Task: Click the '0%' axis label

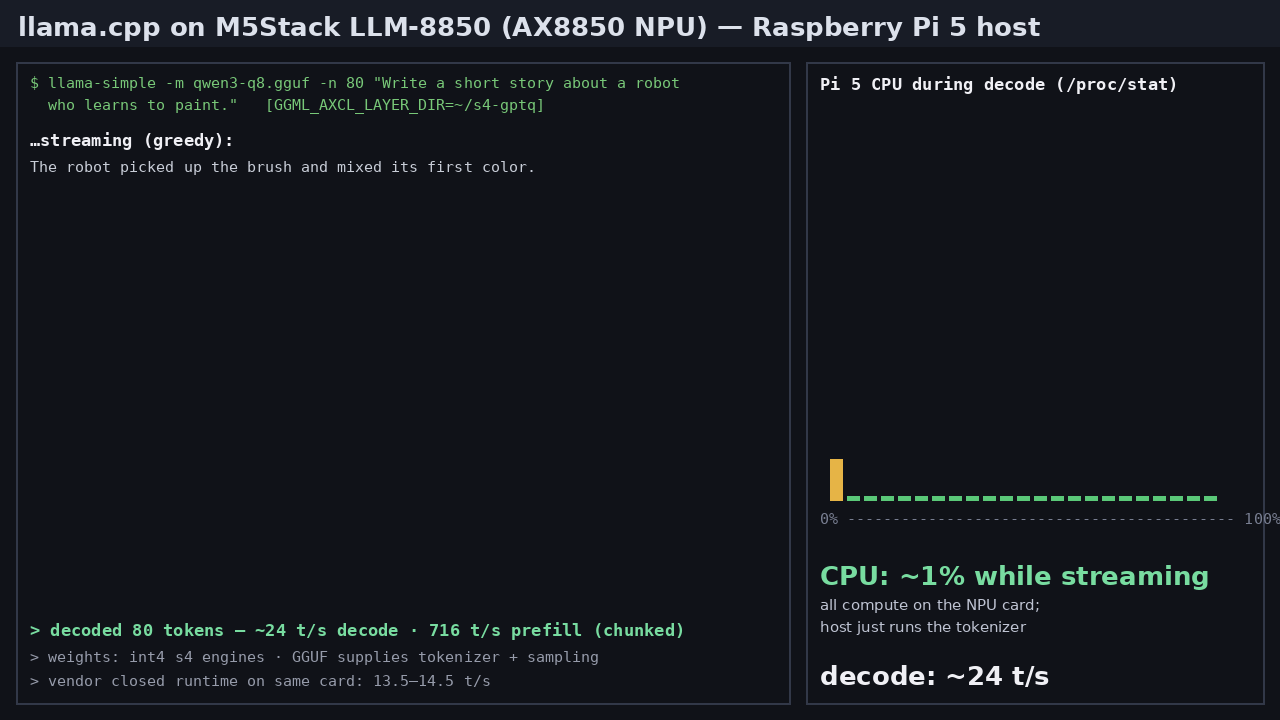Action: 829,520
